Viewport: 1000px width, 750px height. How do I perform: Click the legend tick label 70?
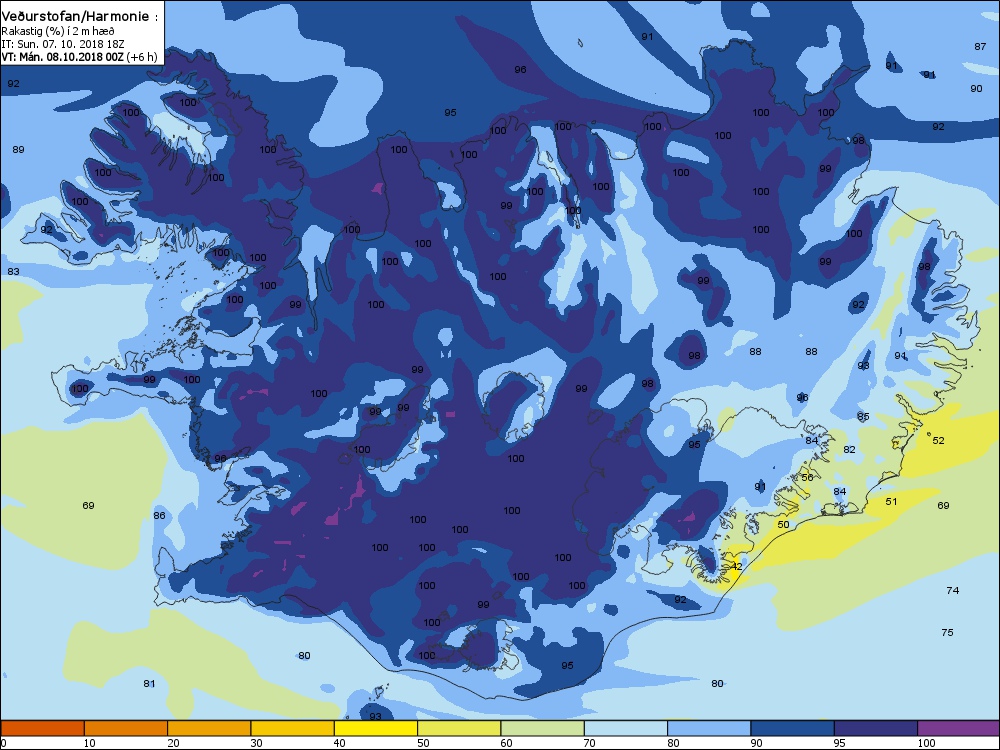tap(590, 743)
